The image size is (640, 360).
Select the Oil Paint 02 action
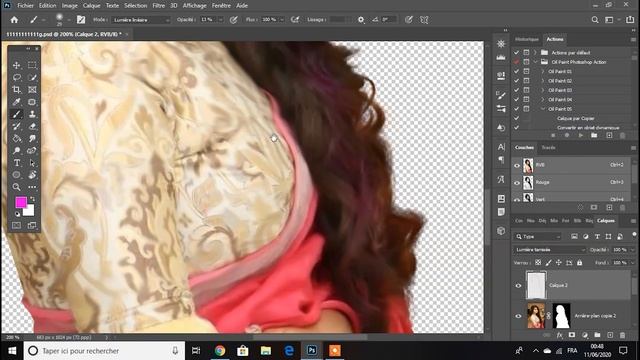click(560, 81)
